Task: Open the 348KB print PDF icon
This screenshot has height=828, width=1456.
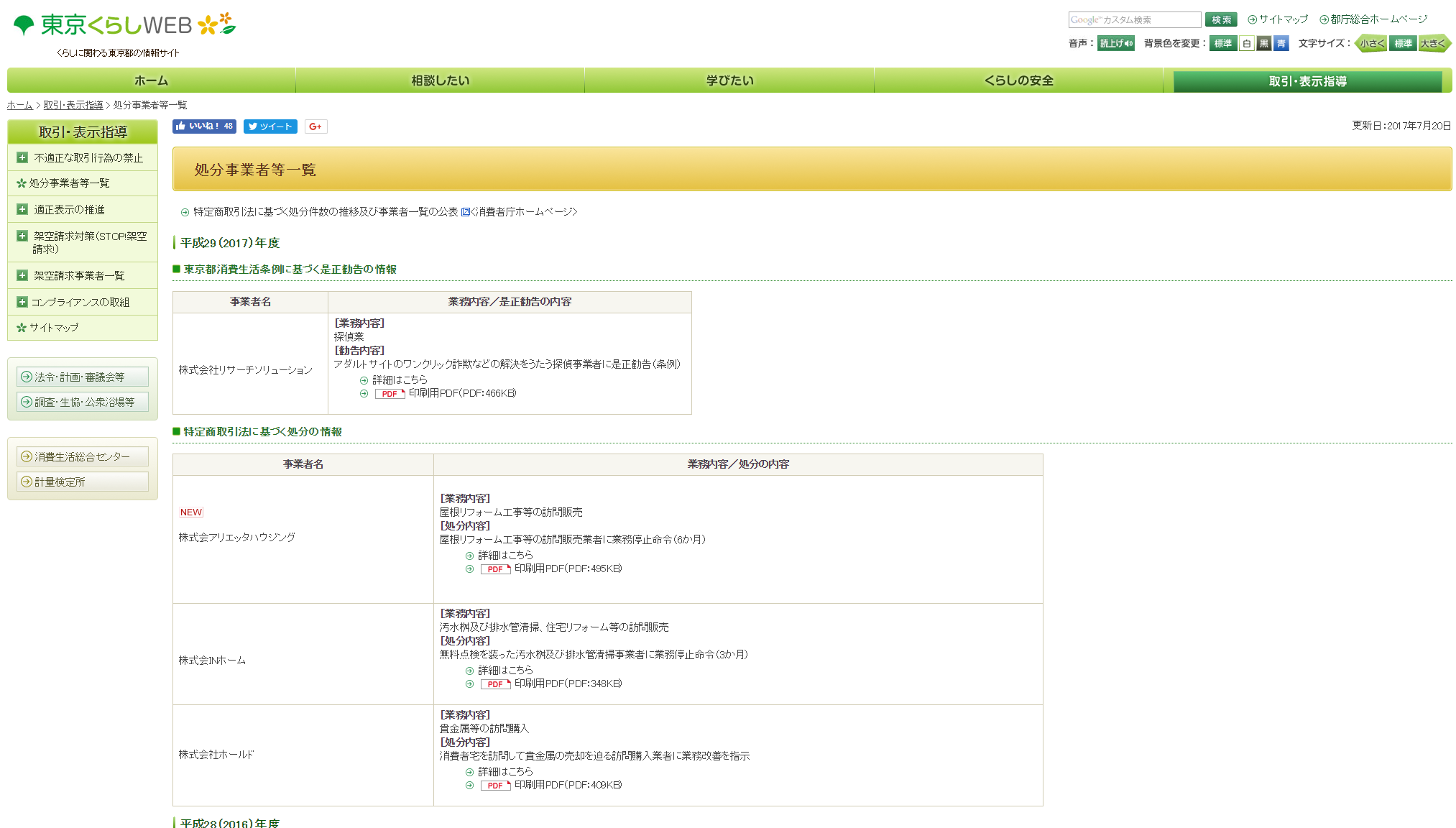Action: pos(495,684)
